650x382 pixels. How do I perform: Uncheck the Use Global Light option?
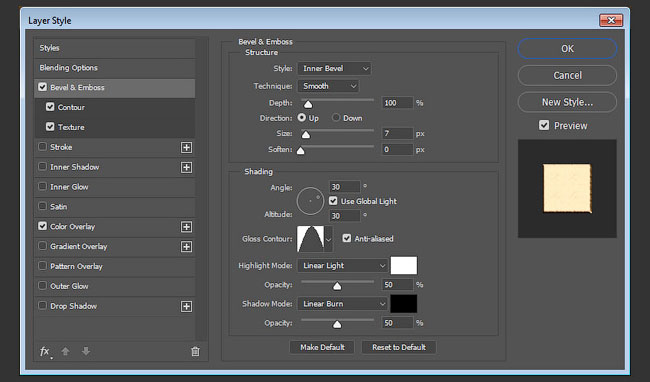click(x=333, y=201)
